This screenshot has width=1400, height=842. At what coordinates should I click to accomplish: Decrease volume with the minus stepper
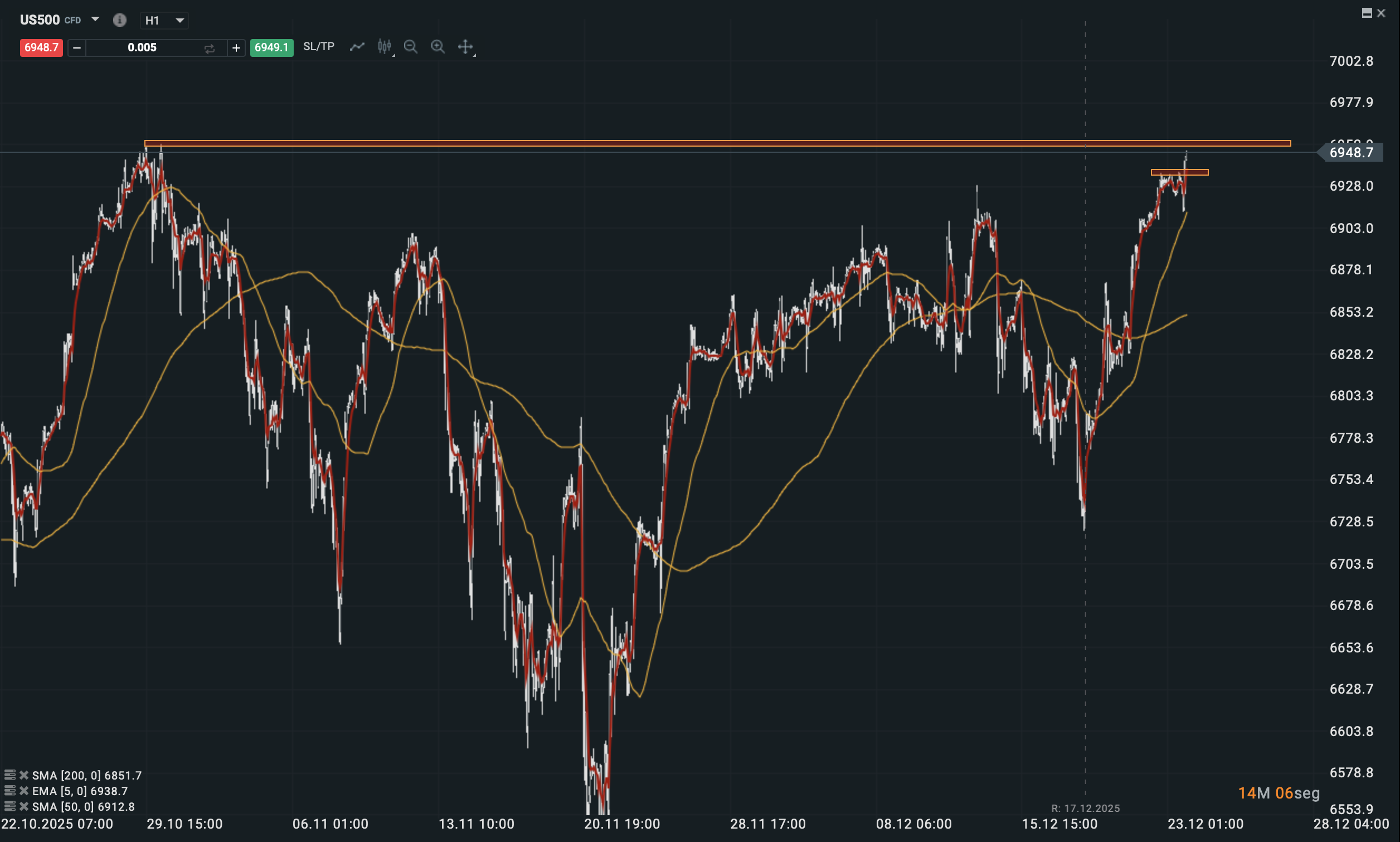[x=77, y=48]
